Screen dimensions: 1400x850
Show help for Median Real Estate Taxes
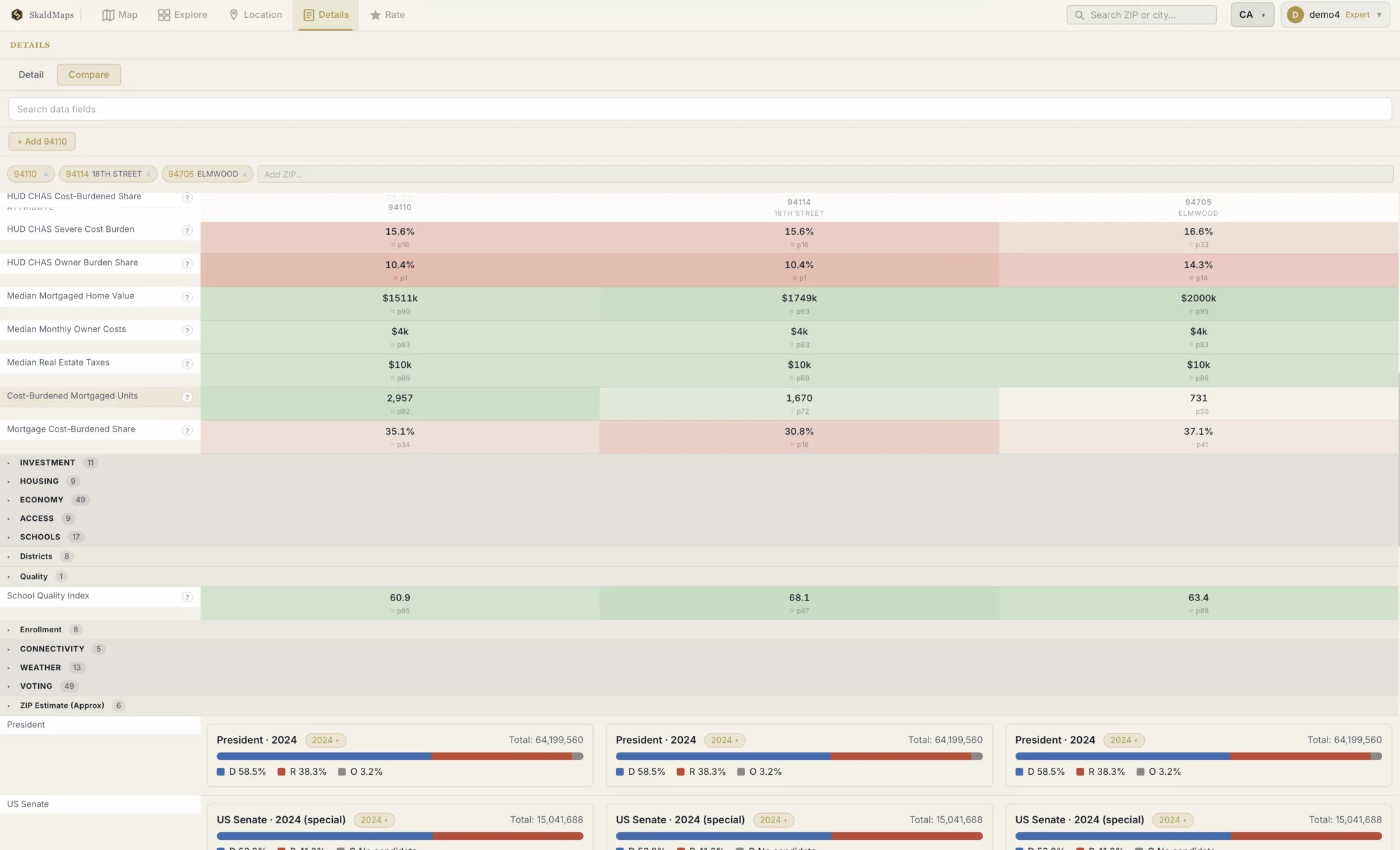[x=187, y=364]
